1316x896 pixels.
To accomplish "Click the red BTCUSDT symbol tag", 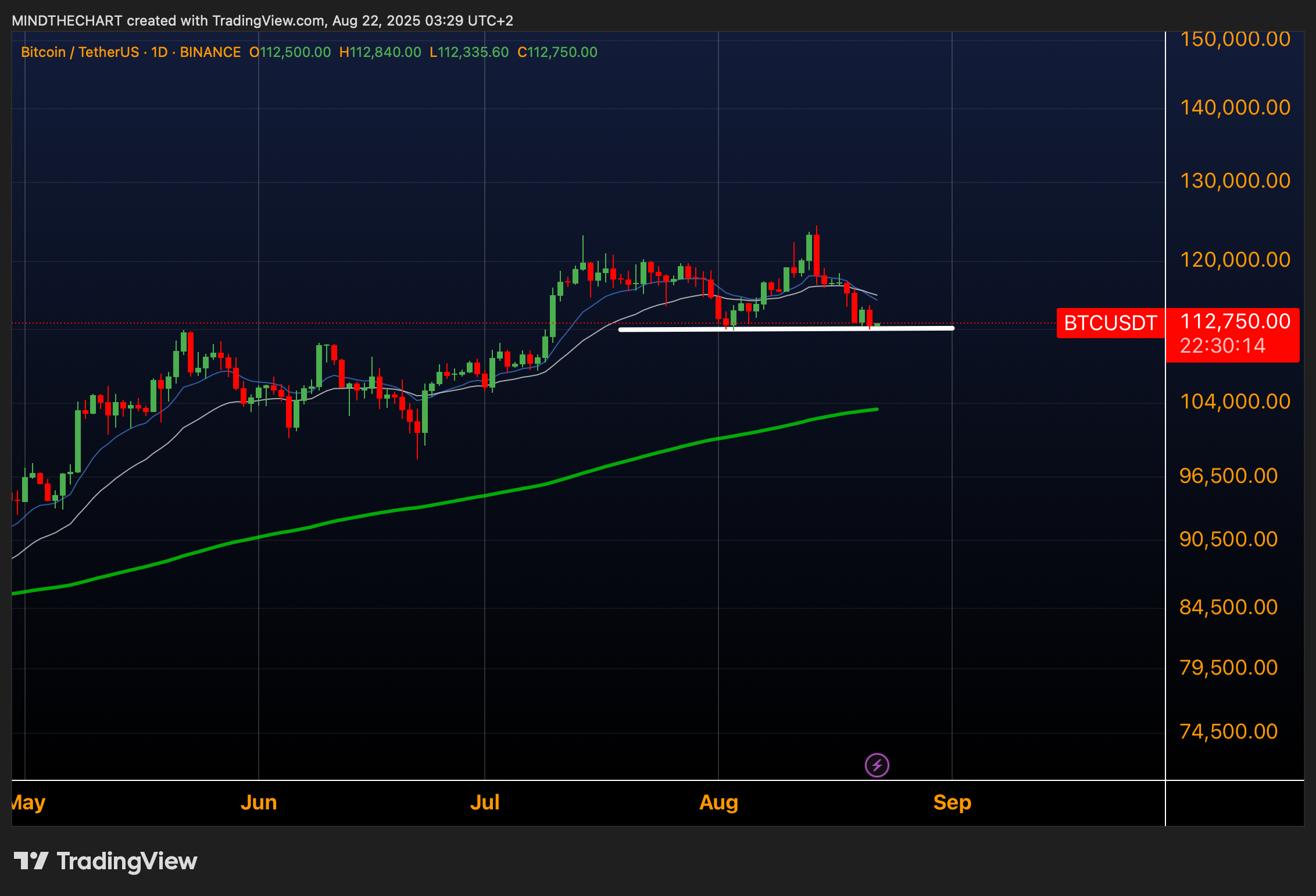I will 1110,323.
